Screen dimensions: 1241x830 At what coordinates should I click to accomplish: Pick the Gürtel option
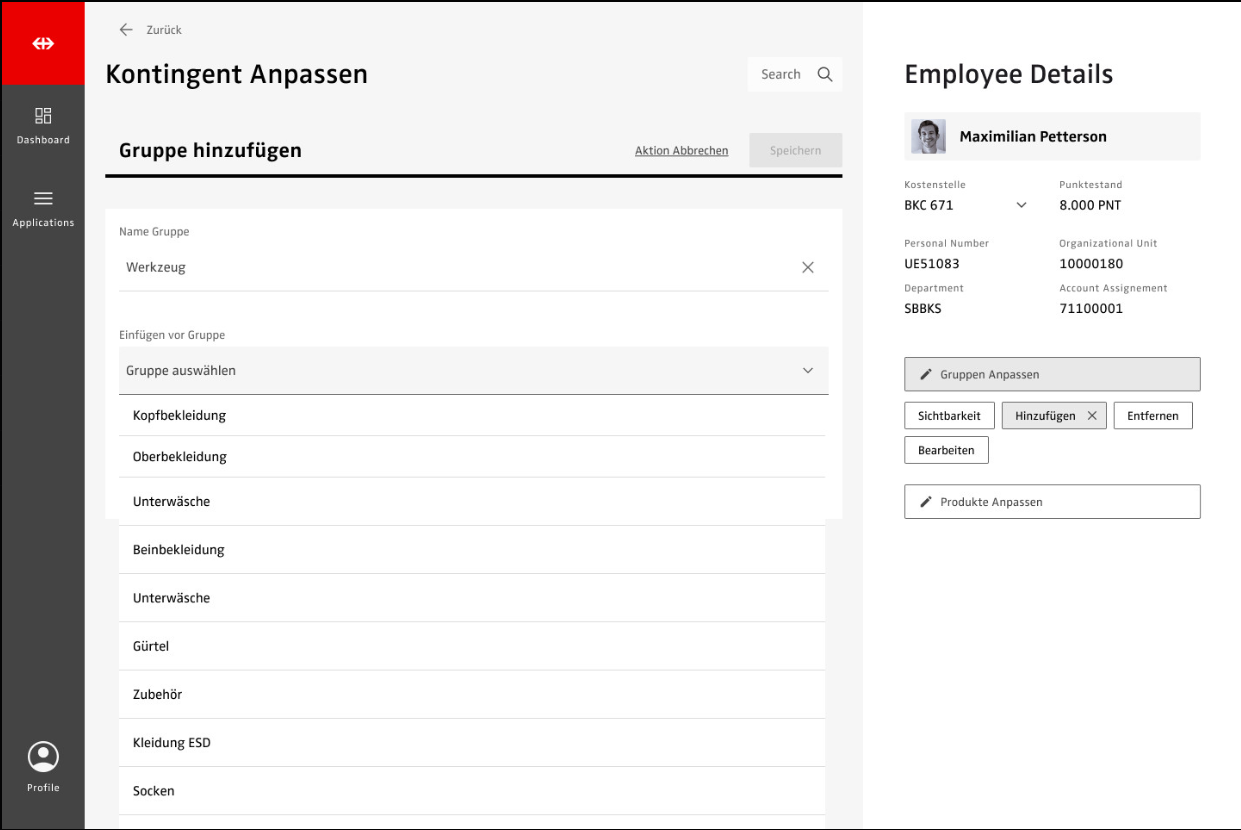(151, 646)
